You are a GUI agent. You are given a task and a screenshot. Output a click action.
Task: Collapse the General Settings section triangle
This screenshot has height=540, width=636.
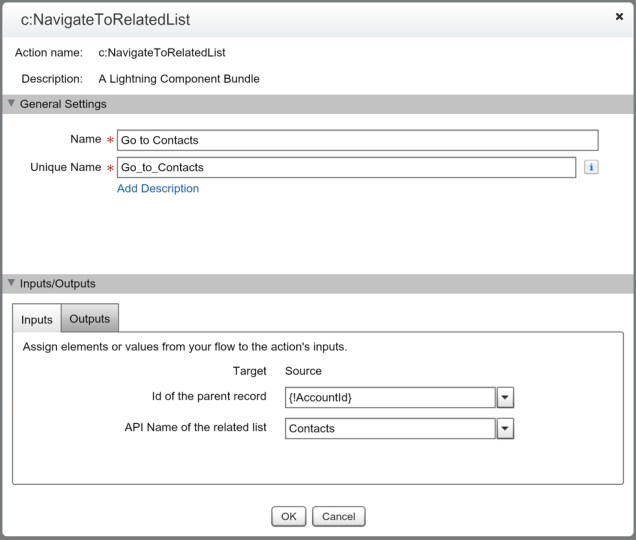[10, 104]
